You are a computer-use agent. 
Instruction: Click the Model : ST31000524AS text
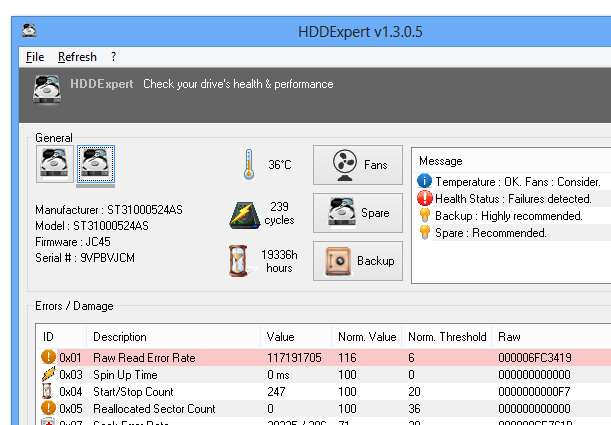(92, 226)
